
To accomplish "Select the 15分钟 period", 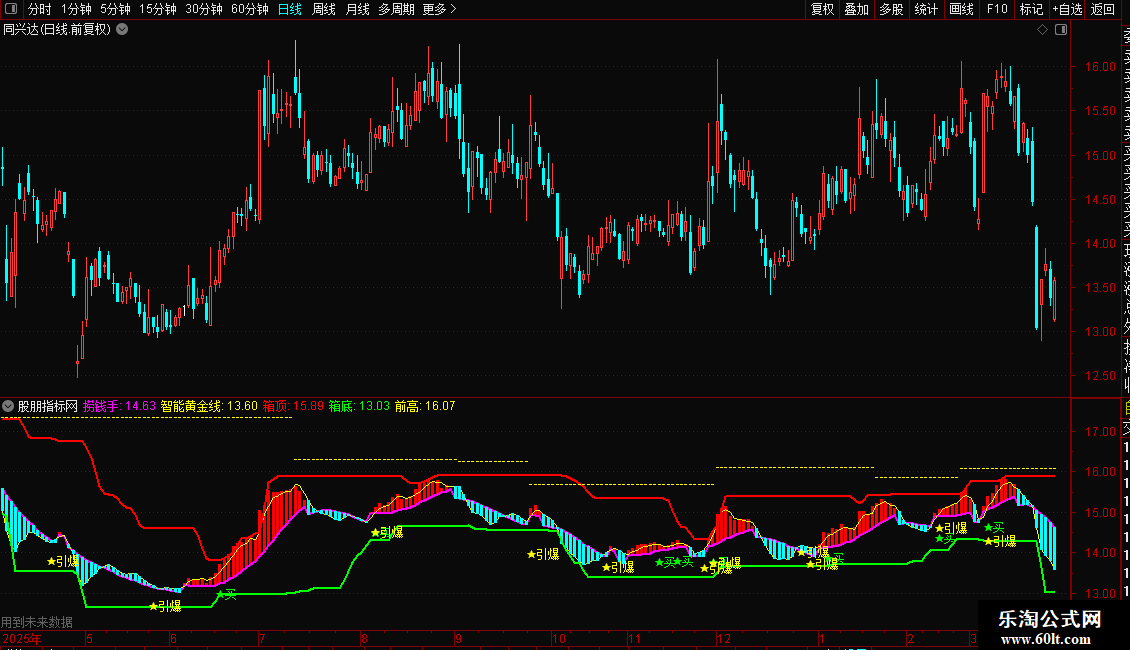I will [x=158, y=9].
